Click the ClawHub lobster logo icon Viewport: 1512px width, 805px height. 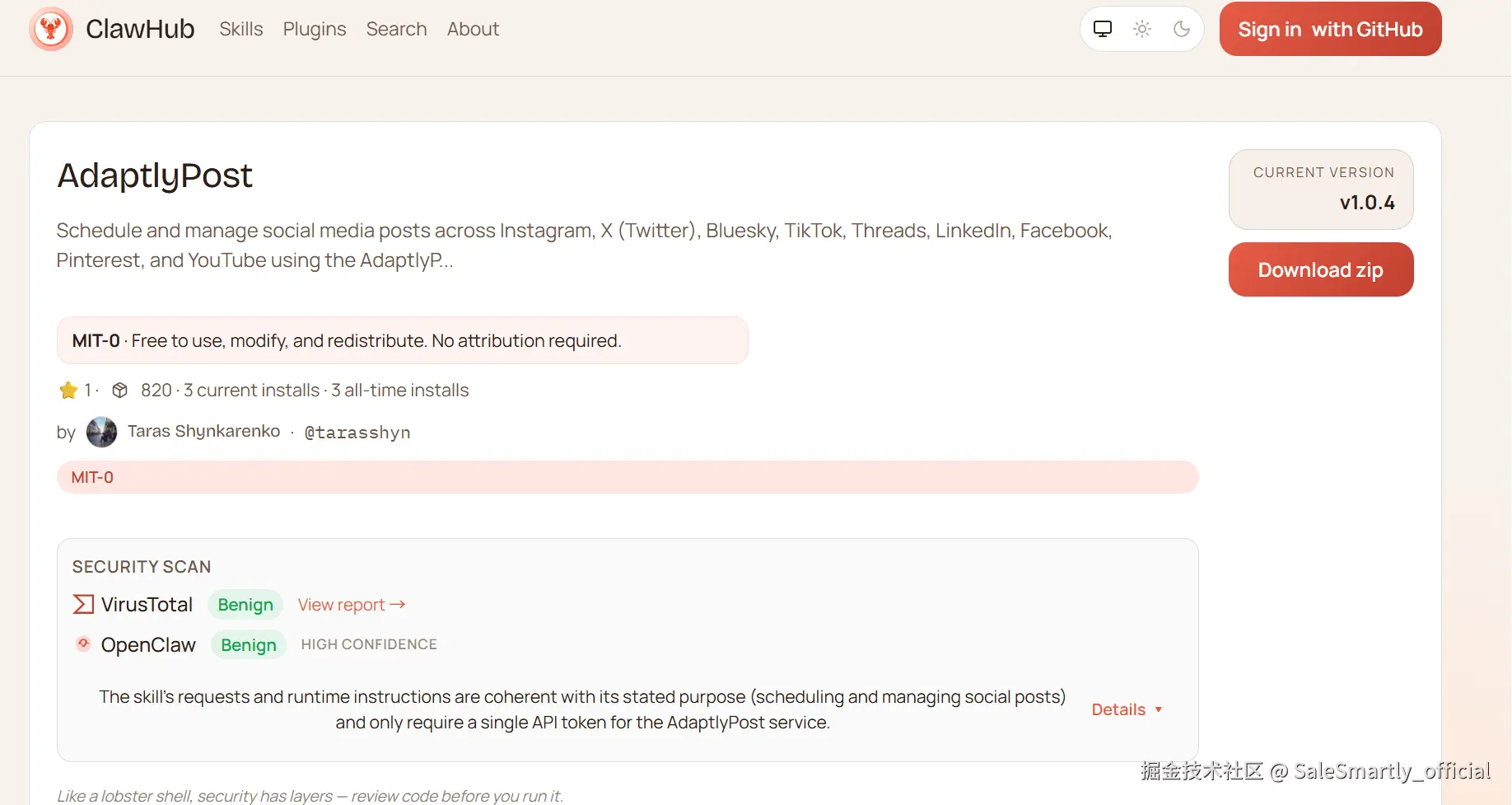tap(51, 29)
